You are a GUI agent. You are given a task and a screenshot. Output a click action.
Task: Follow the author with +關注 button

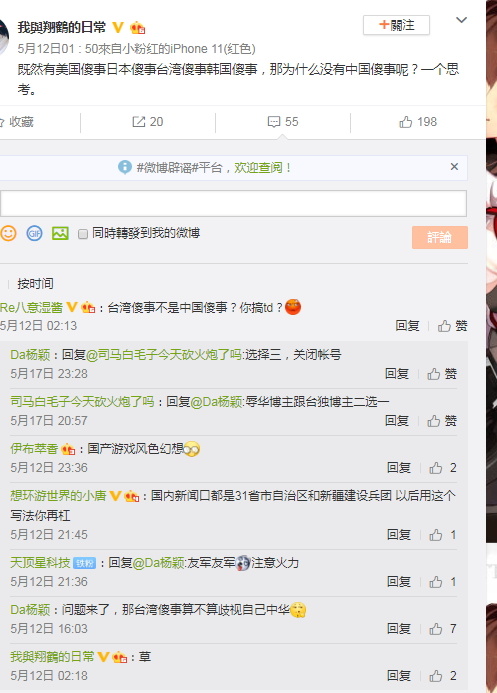[x=396, y=25]
